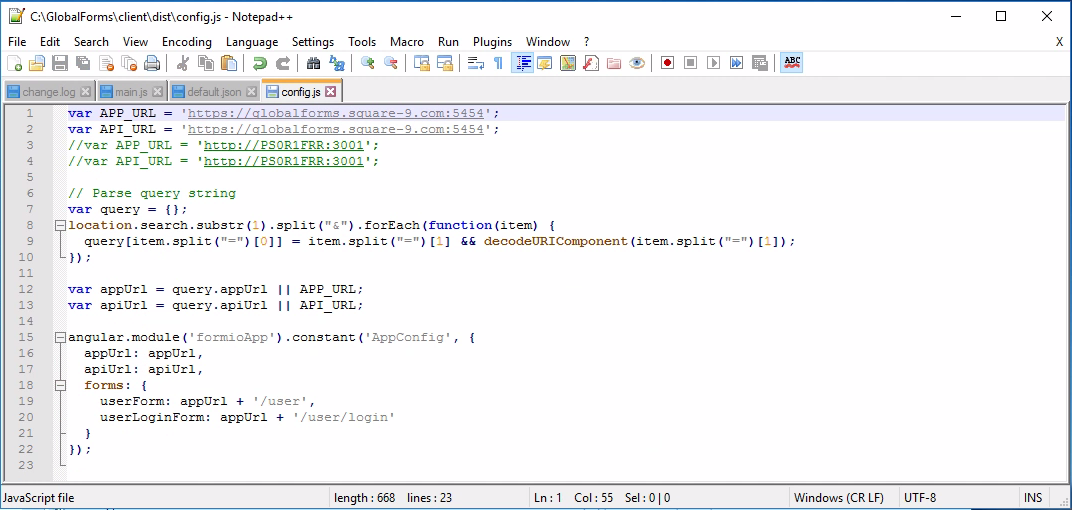Click the New file toolbar icon
Viewport: 1072px width, 510px height.
tap(14, 63)
